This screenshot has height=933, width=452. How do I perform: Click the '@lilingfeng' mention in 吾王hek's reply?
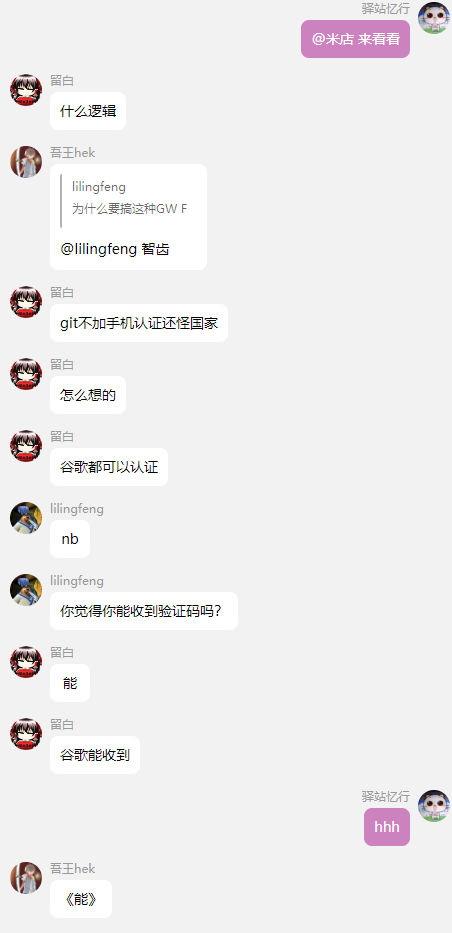99,249
